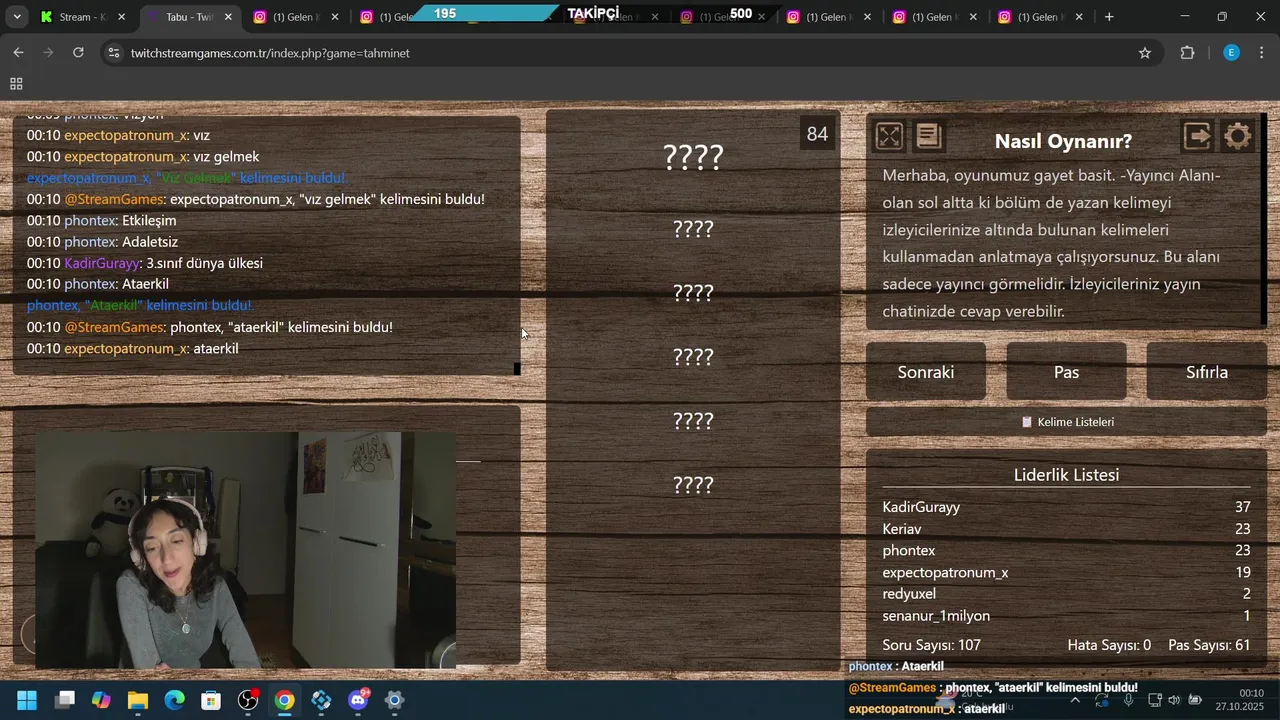The width and height of the screenshot is (1280, 720).
Task: Click Sonraki button for next word
Action: [x=926, y=372]
